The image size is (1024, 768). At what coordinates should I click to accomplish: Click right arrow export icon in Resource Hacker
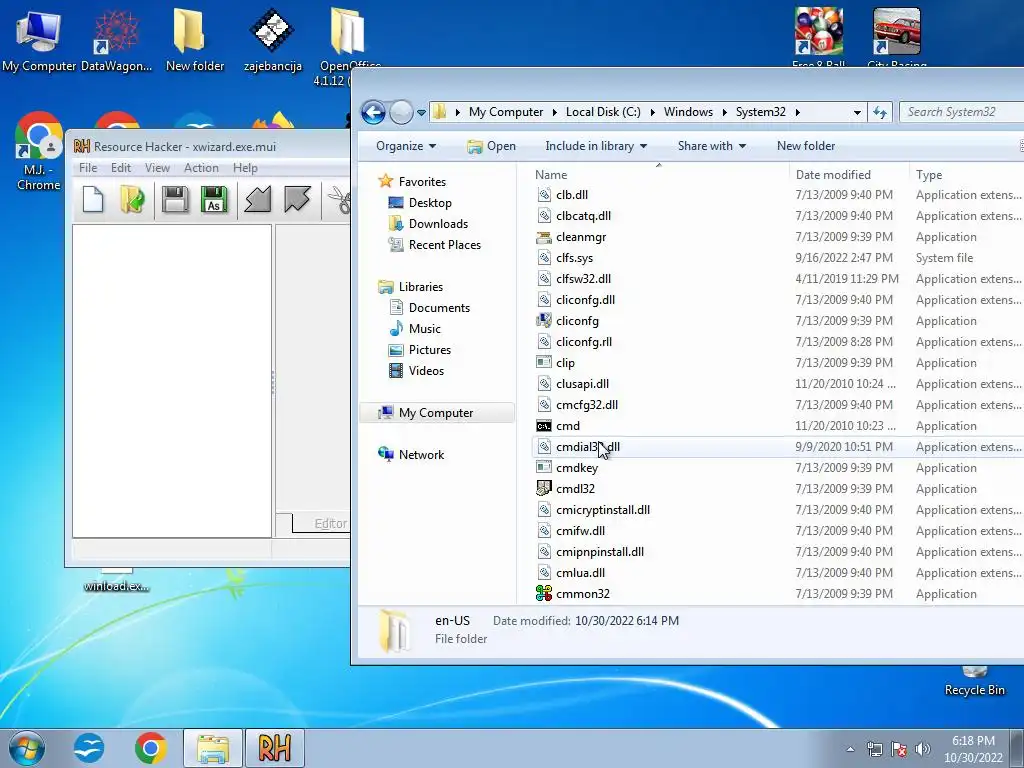(x=297, y=199)
